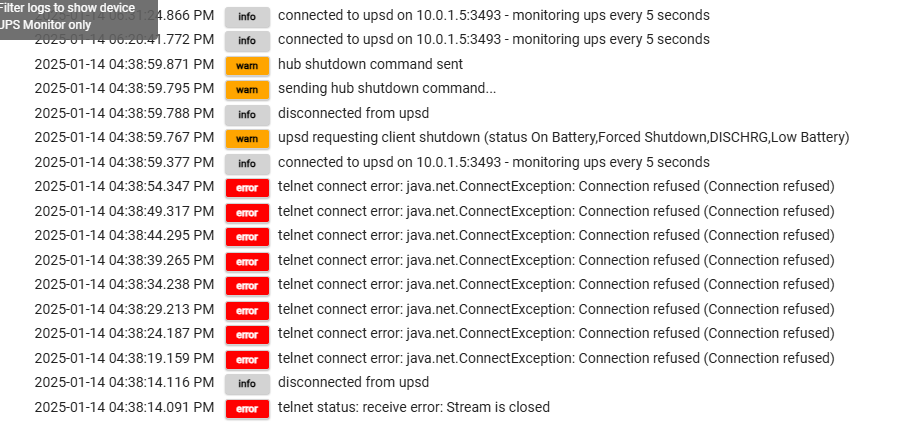Select the info badge at 04:38:59.788 PM
The image size is (923, 427).
pyautogui.click(x=247, y=114)
